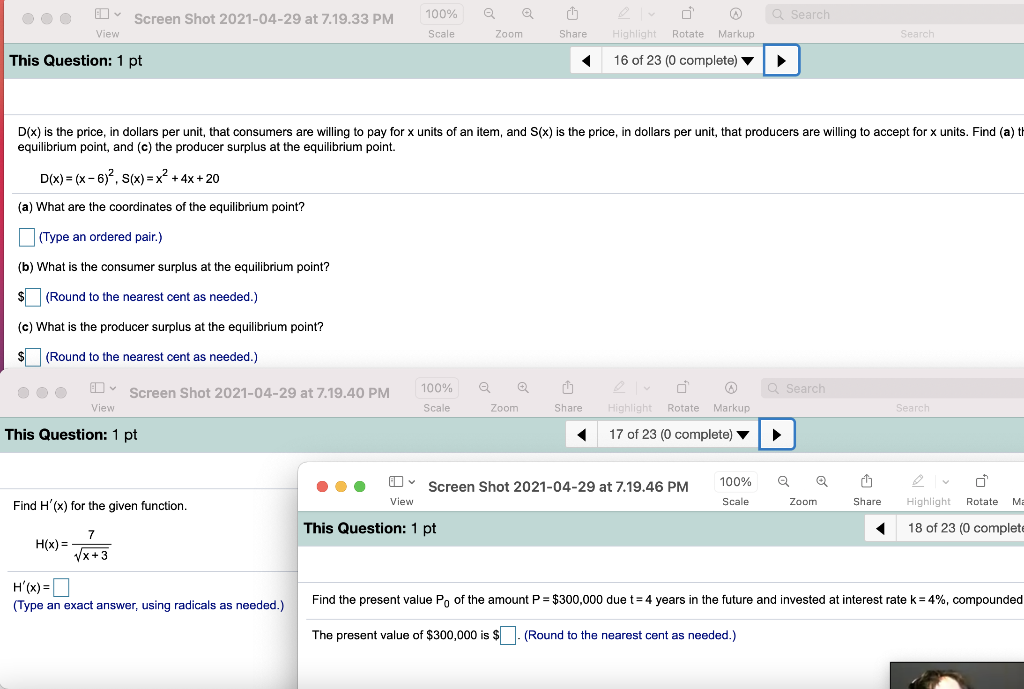Image resolution: width=1024 pixels, height=689 pixels.
Task: Click the 100% Scale control in the top toolbar
Action: (439, 14)
